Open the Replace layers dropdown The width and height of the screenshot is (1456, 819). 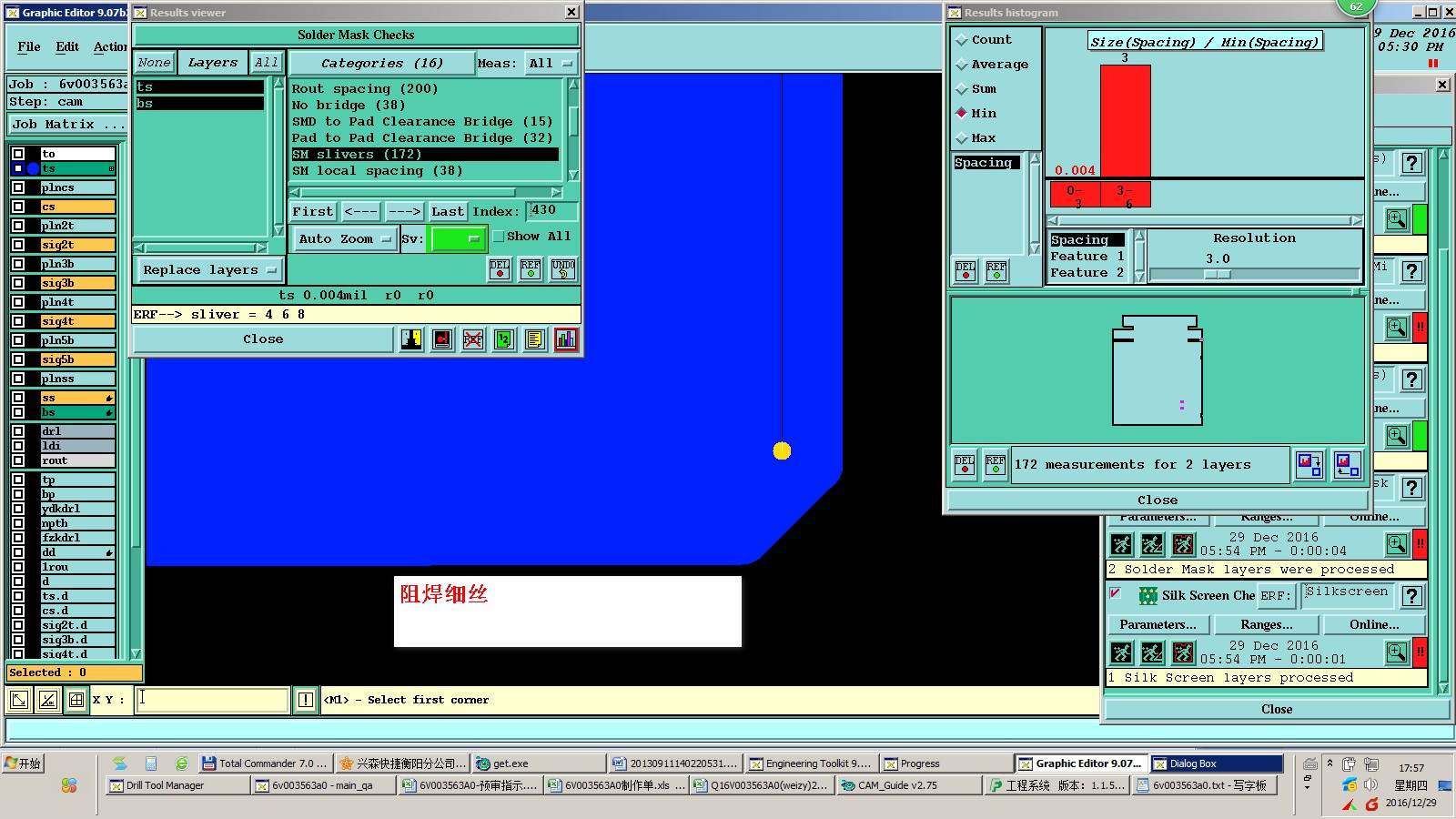tap(209, 270)
